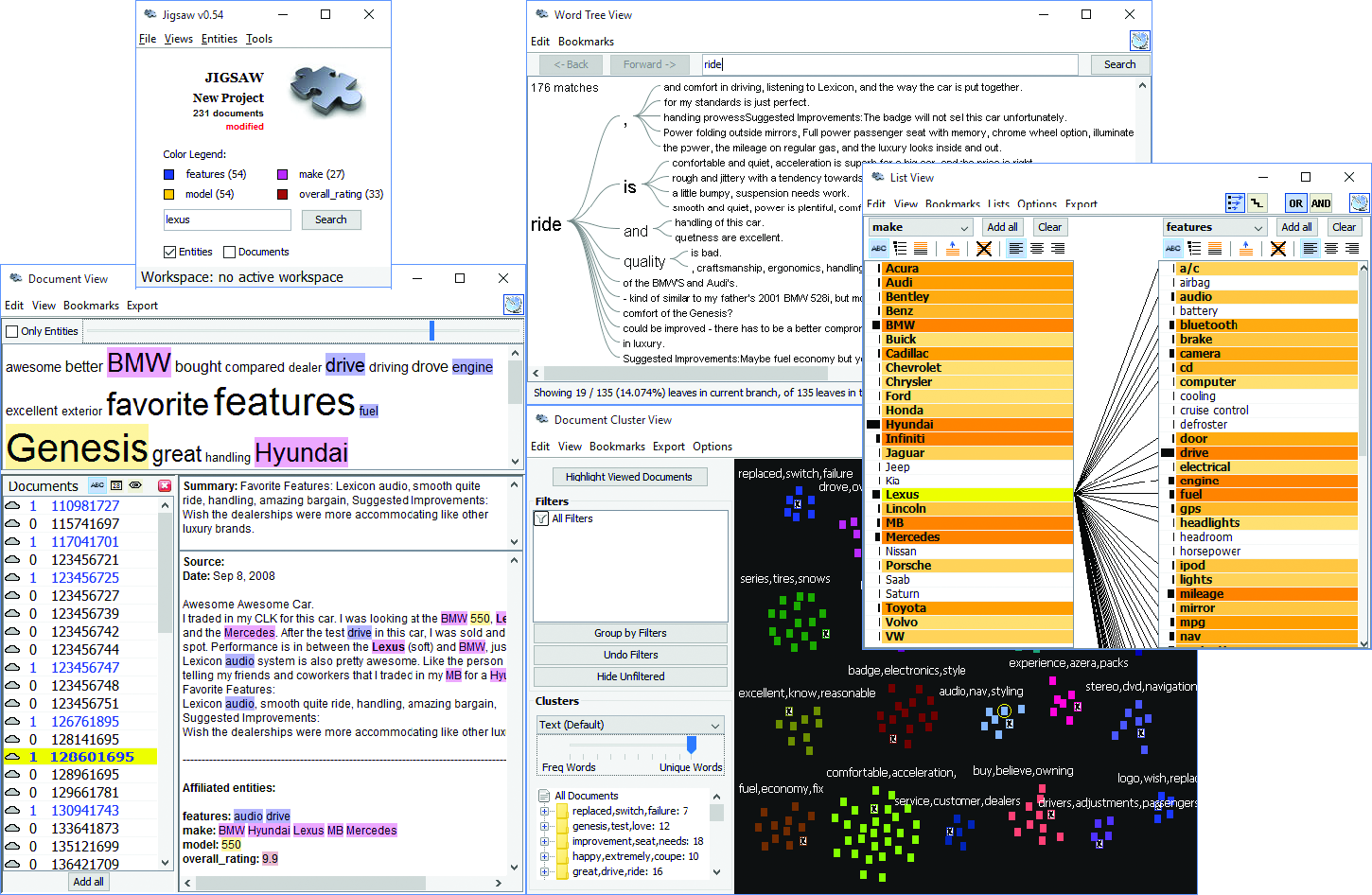Screen dimensions: 1372x895
Task: Sort make list alphabetically with ABC icon
Action: coord(879,249)
